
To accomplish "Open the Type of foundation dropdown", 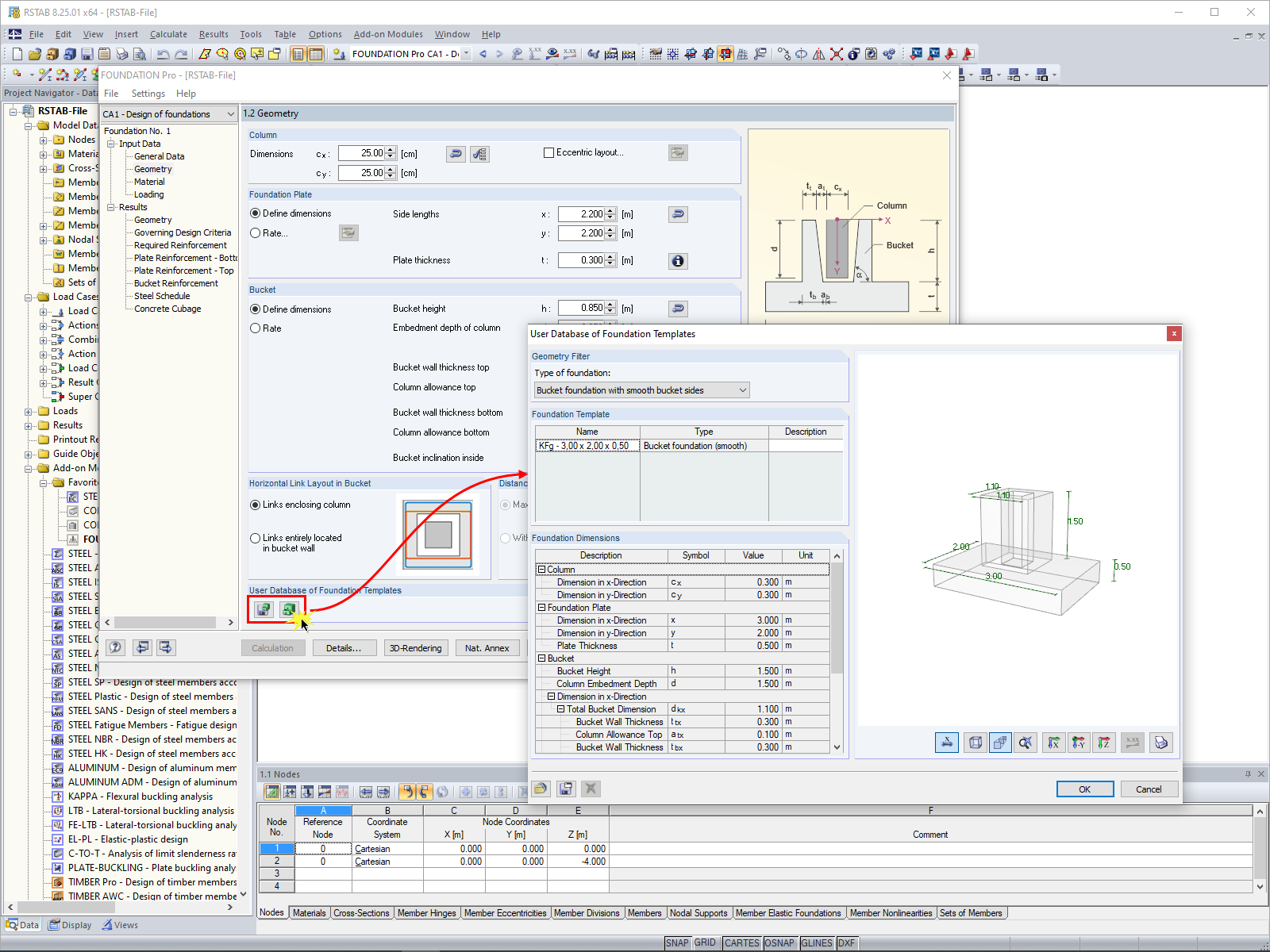I will click(741, 390).
